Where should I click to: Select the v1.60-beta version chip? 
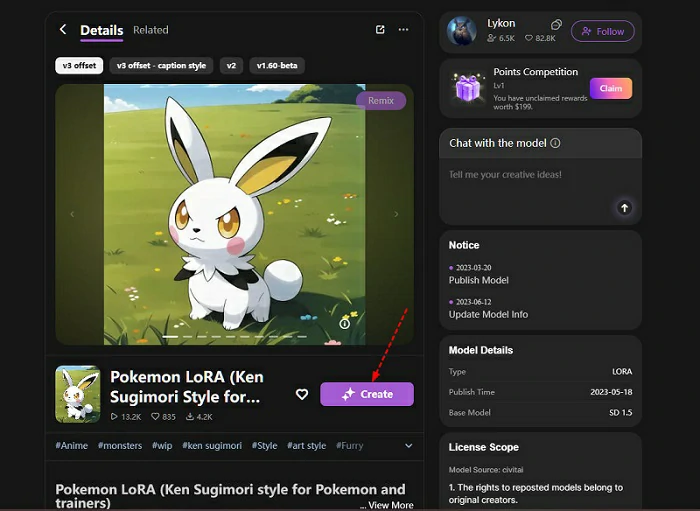[x=276, y=66]
